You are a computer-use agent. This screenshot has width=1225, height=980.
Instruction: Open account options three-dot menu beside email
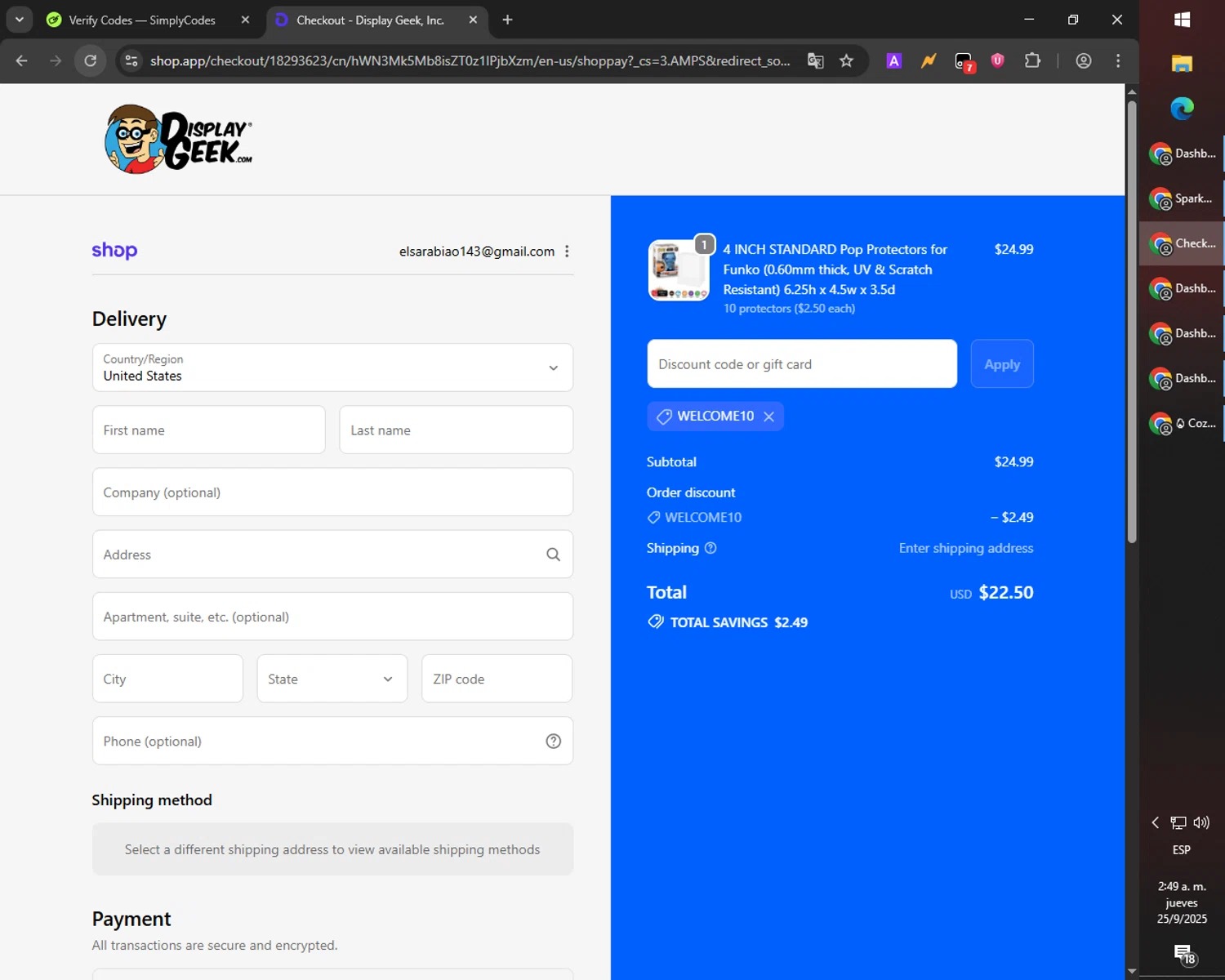coord(567,252)
